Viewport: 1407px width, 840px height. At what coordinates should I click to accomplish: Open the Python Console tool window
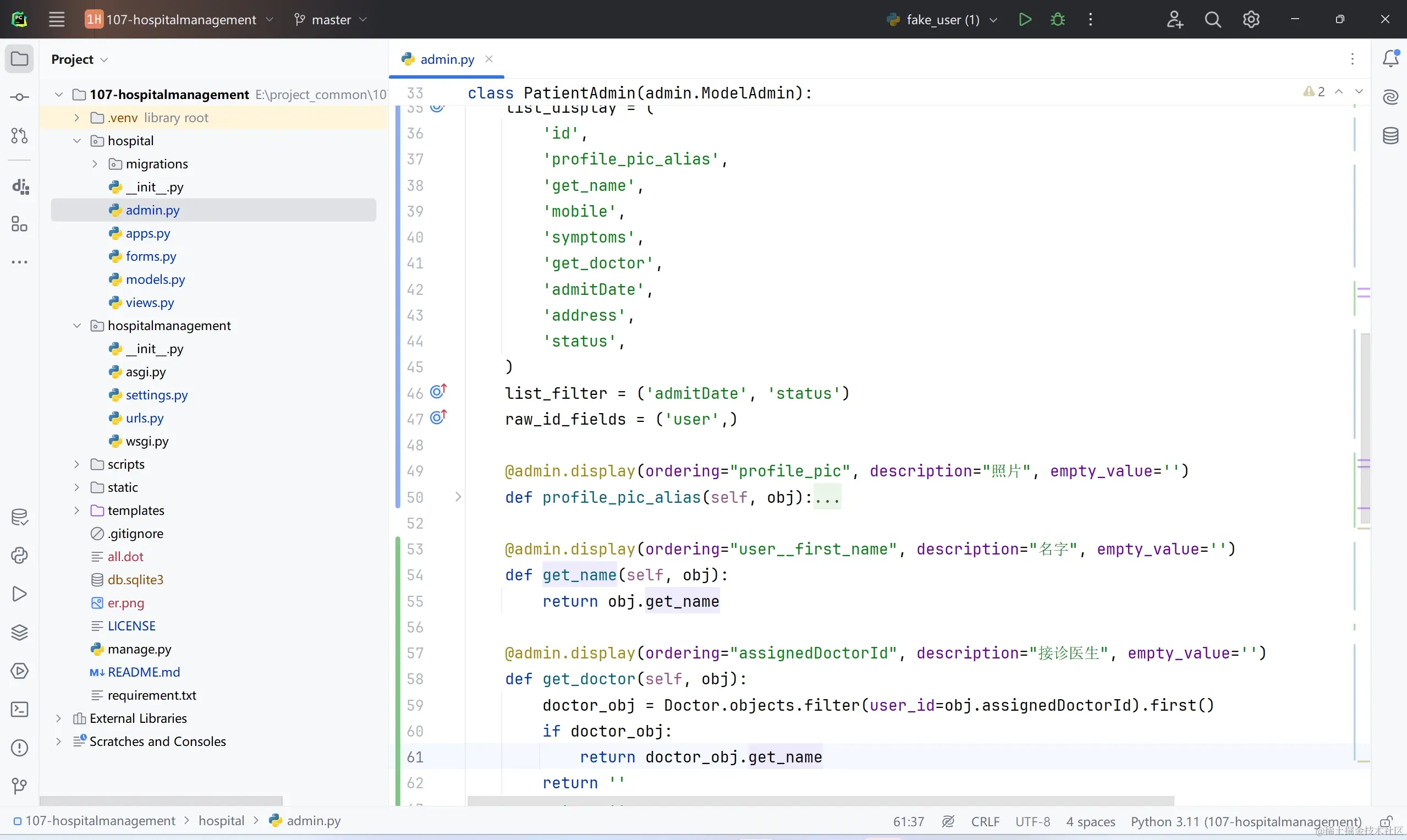coord(19,555)
